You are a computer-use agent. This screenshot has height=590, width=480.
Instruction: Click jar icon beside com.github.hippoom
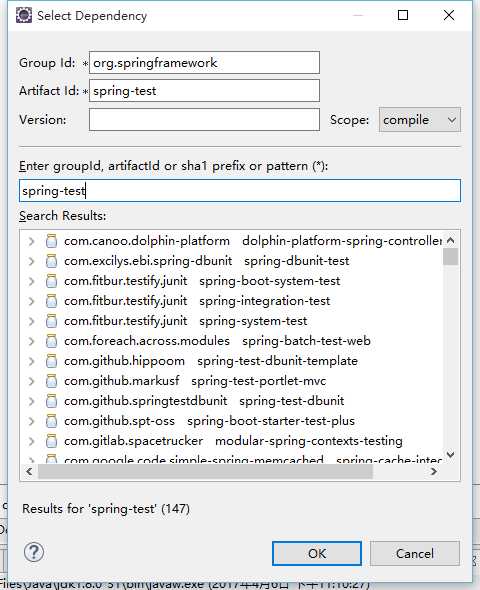(x=52, y=361)
